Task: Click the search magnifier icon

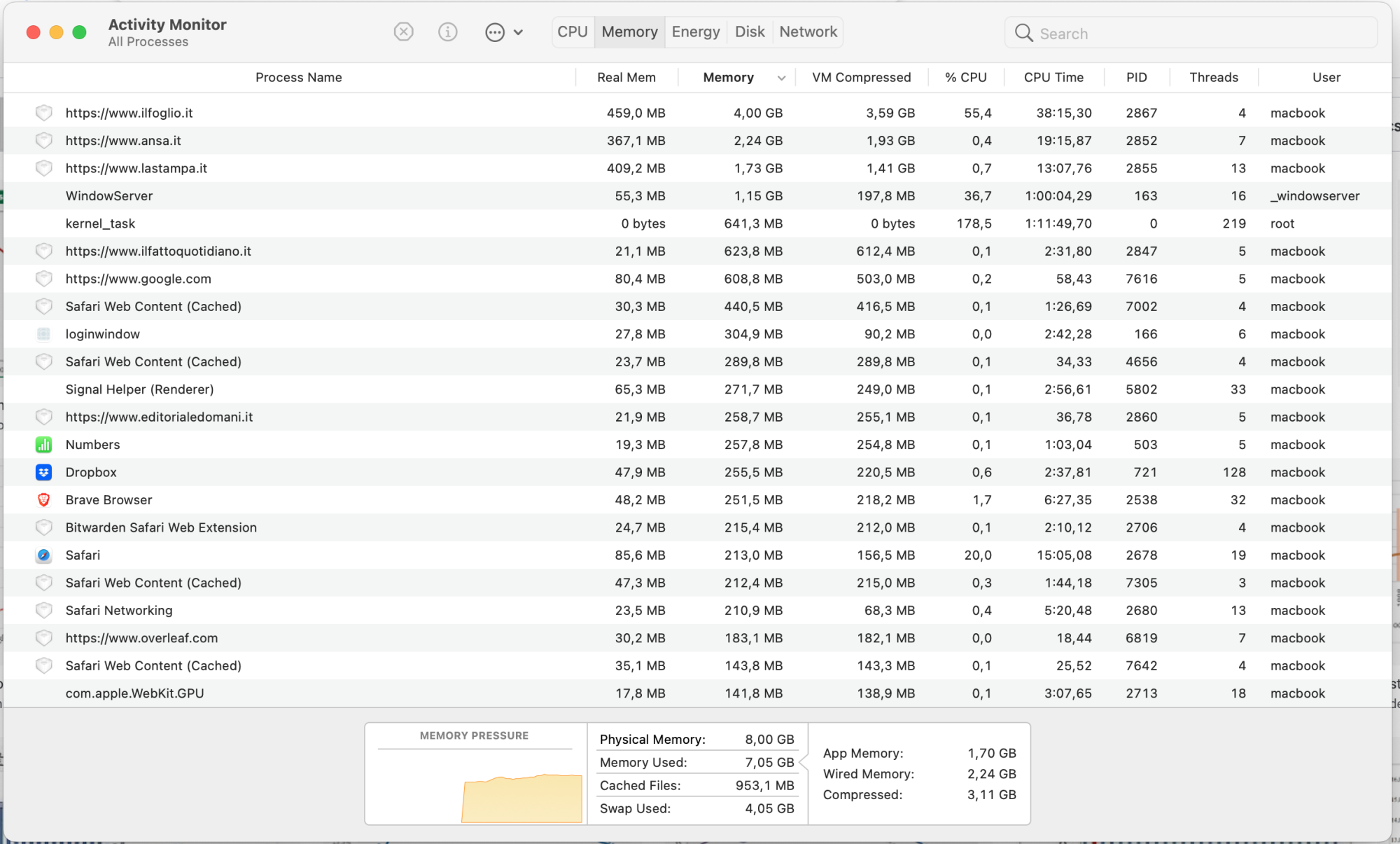Action: click(1023, 33)
